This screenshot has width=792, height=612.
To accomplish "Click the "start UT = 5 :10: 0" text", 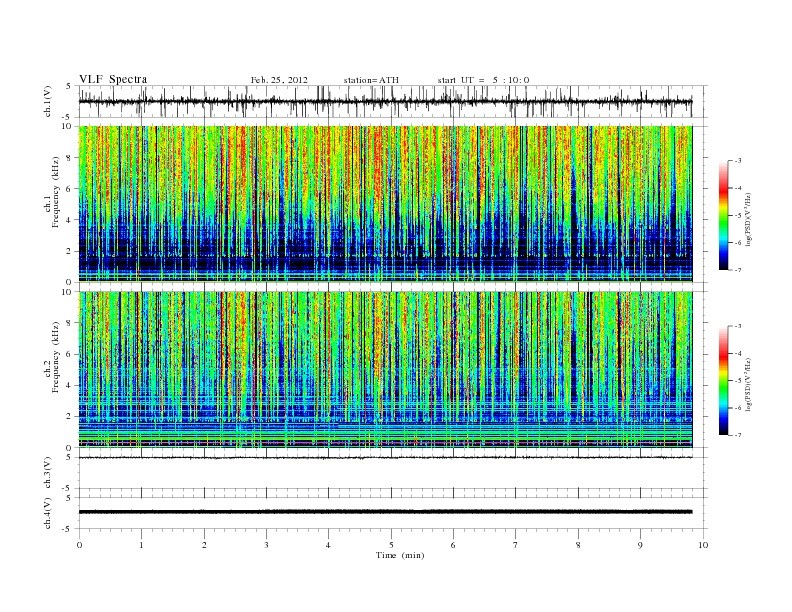I will 483,80.
